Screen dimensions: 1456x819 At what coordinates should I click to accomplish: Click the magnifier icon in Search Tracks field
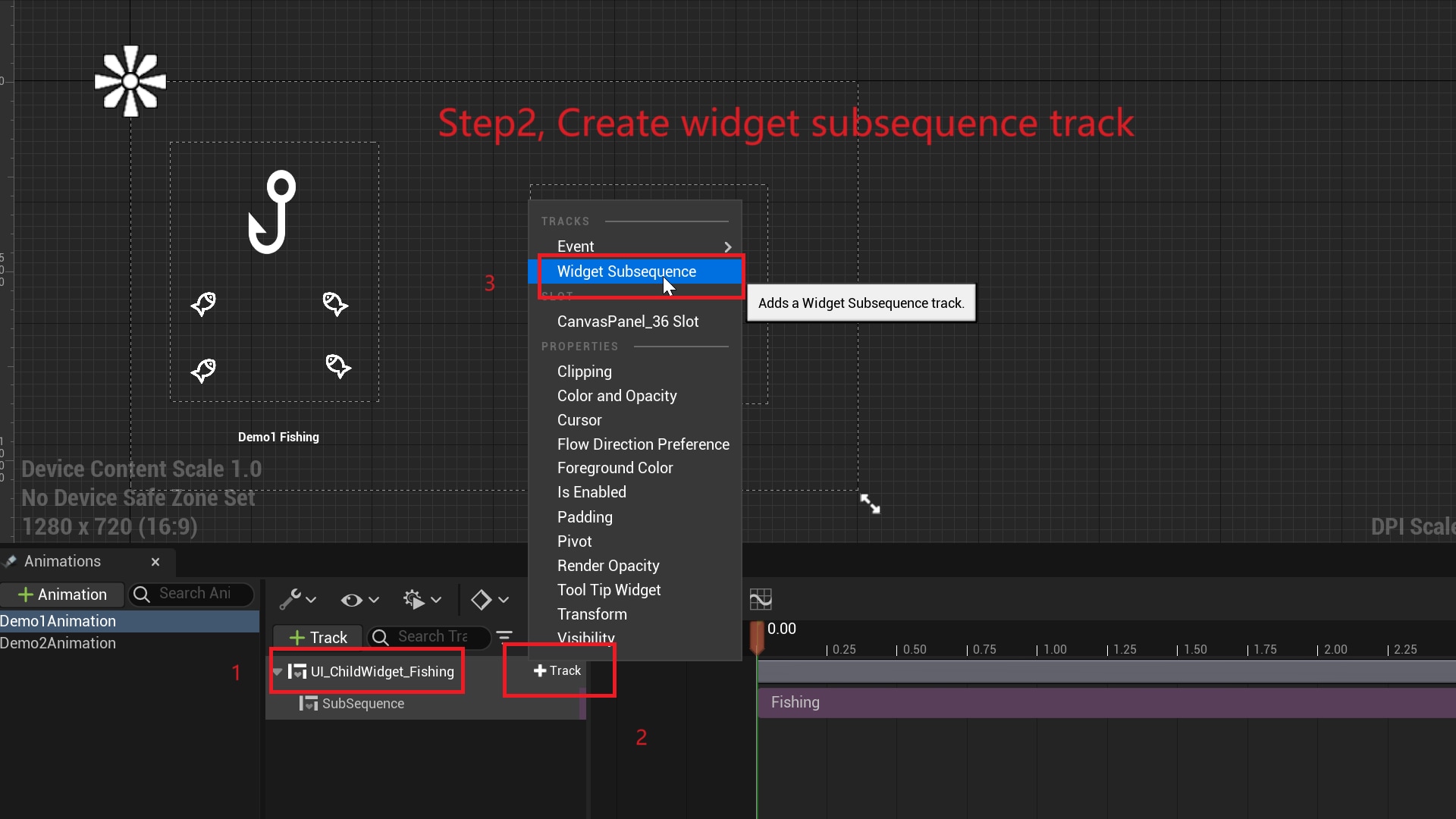click(x=381, y=637)
